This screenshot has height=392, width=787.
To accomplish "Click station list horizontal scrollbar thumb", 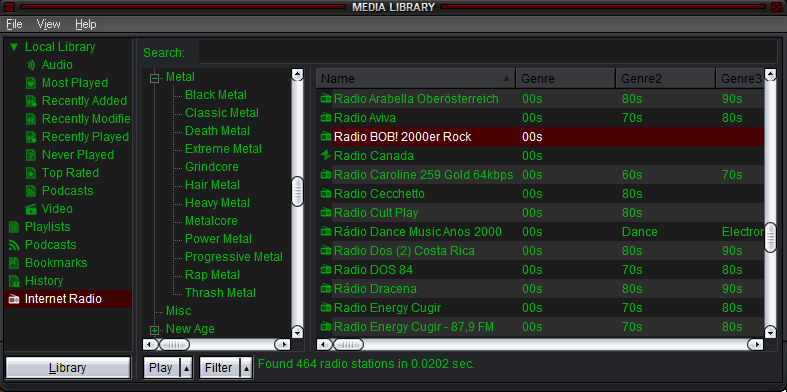I will [x=348, y=345].
